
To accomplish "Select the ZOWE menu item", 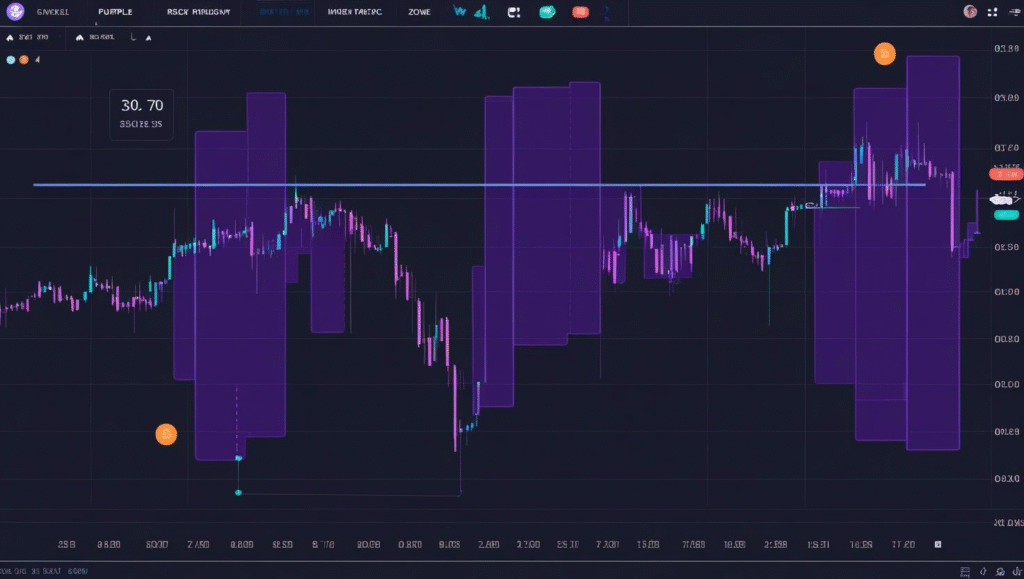I will (419, 12).
